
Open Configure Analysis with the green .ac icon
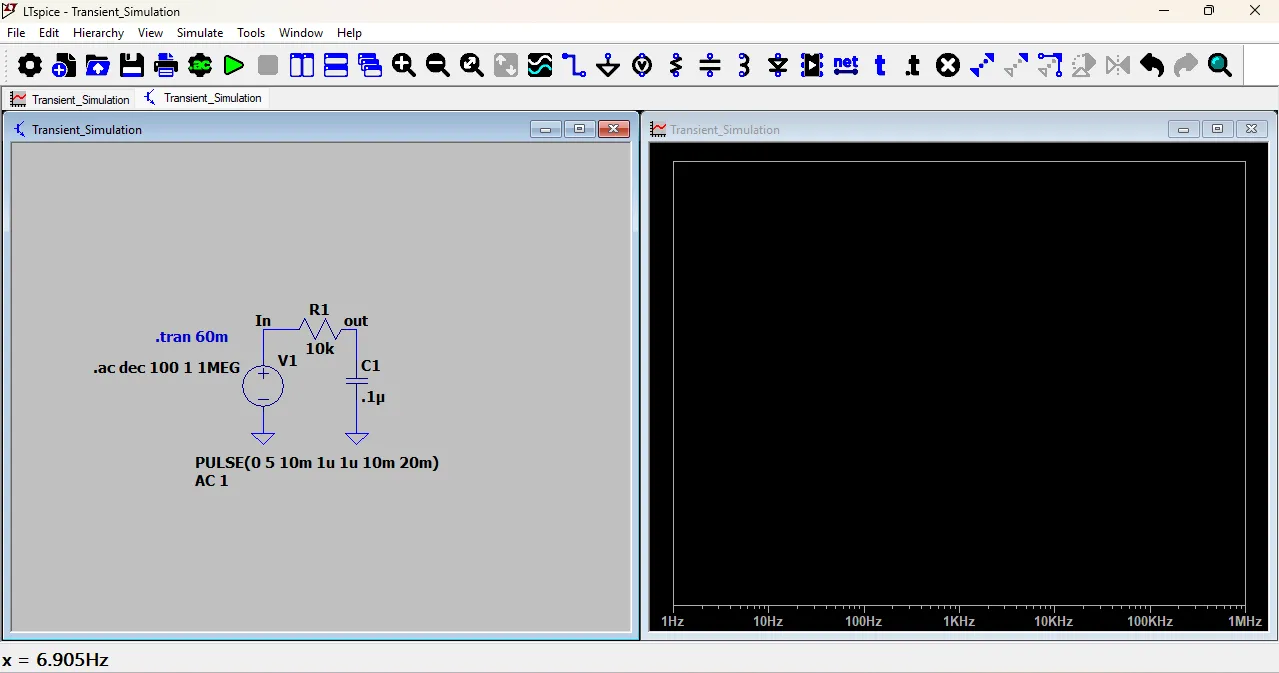click(x=200, y=66)
